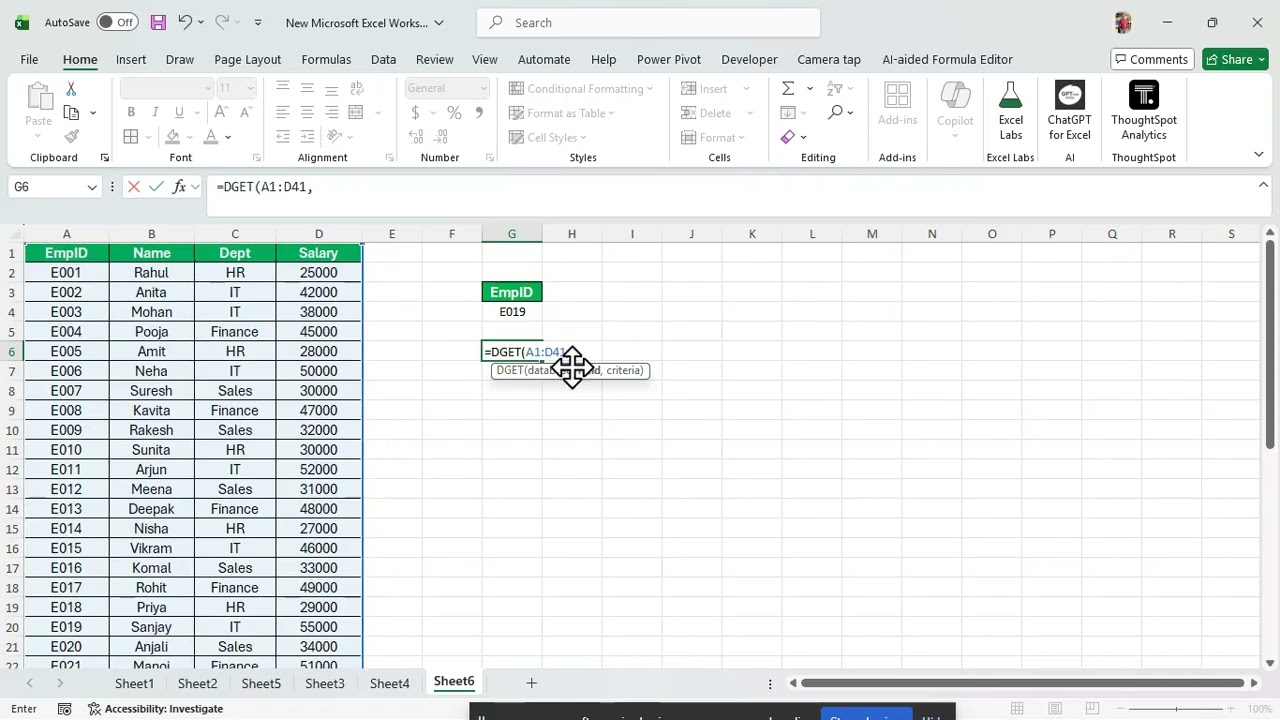Select the Developer tab
Viewport: 1280px width, 720px height.
point(749,59)
